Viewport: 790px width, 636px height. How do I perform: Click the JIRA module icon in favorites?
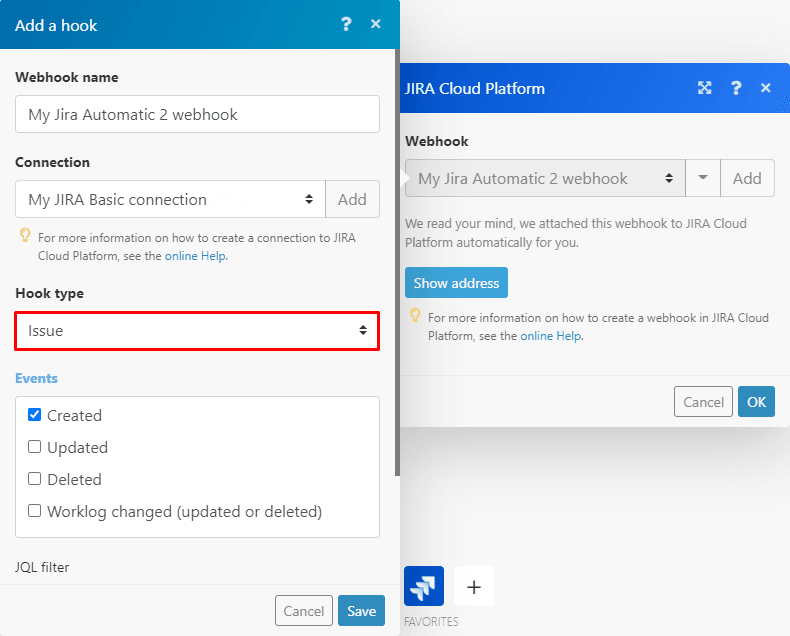[x=424, y=586]
